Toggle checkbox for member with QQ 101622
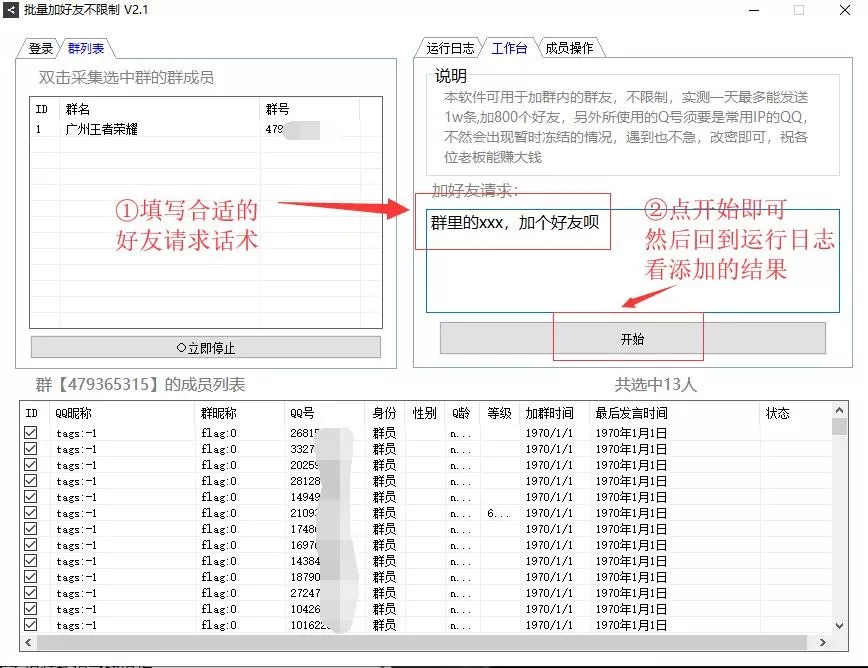This screenshot has height=668, width=868. (31, 625)
